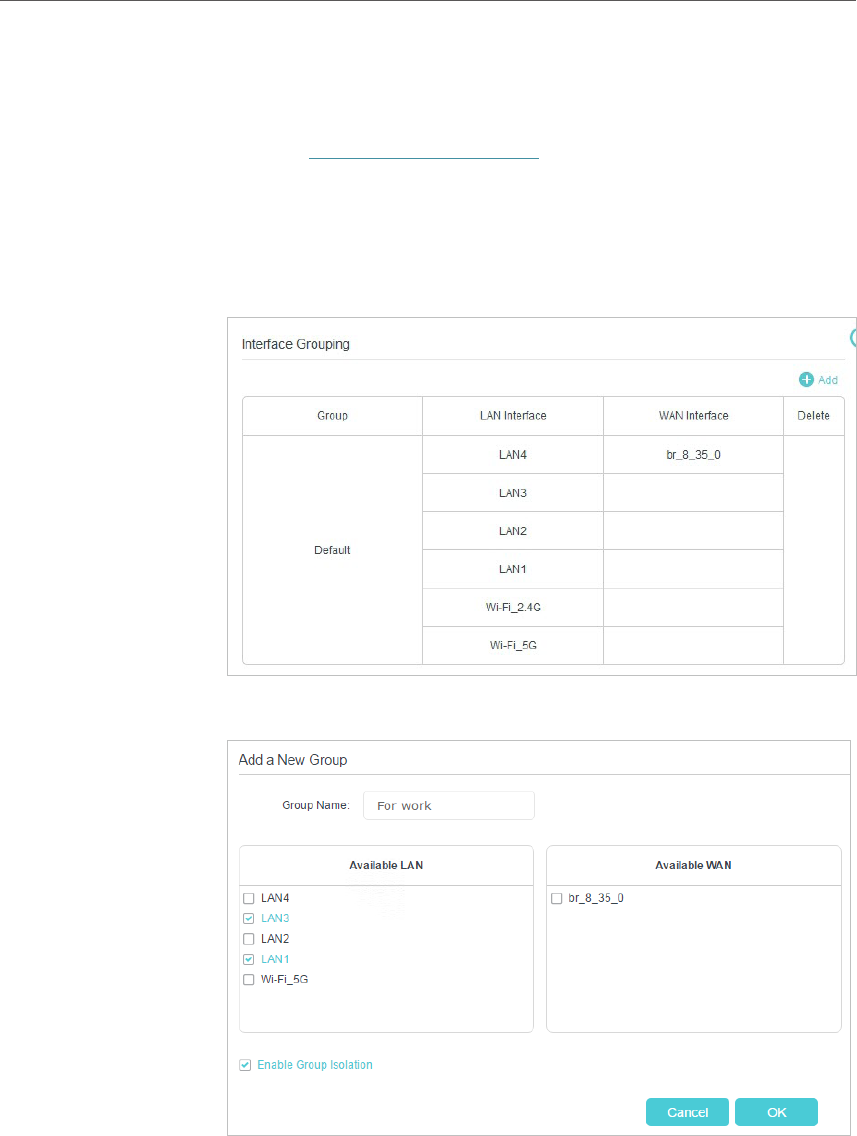Check the LAN4 checkbox
The height and width of the screenshot is (1136, 857).
pos(248,898)
